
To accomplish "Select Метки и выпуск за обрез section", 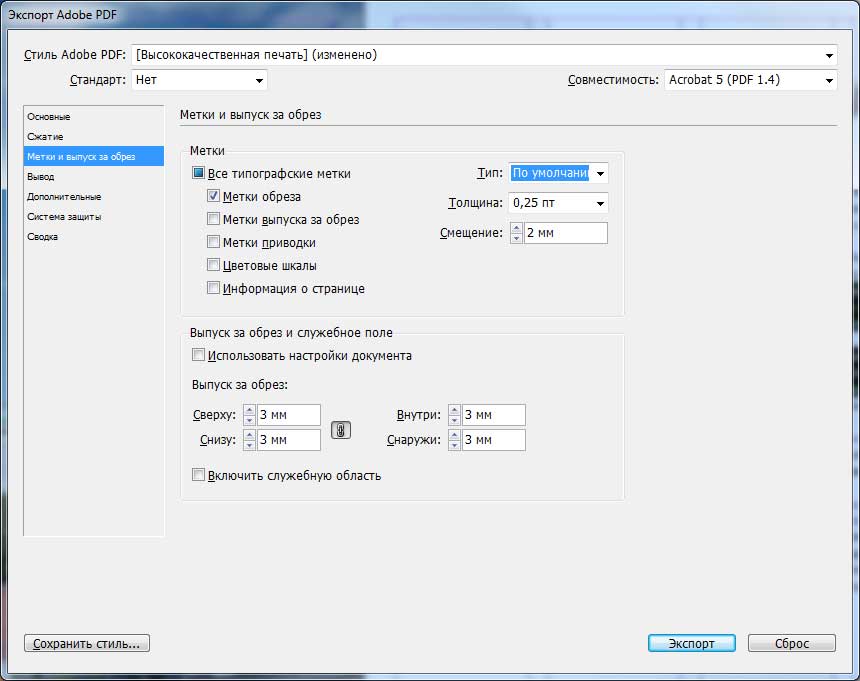I will [94, 156].
